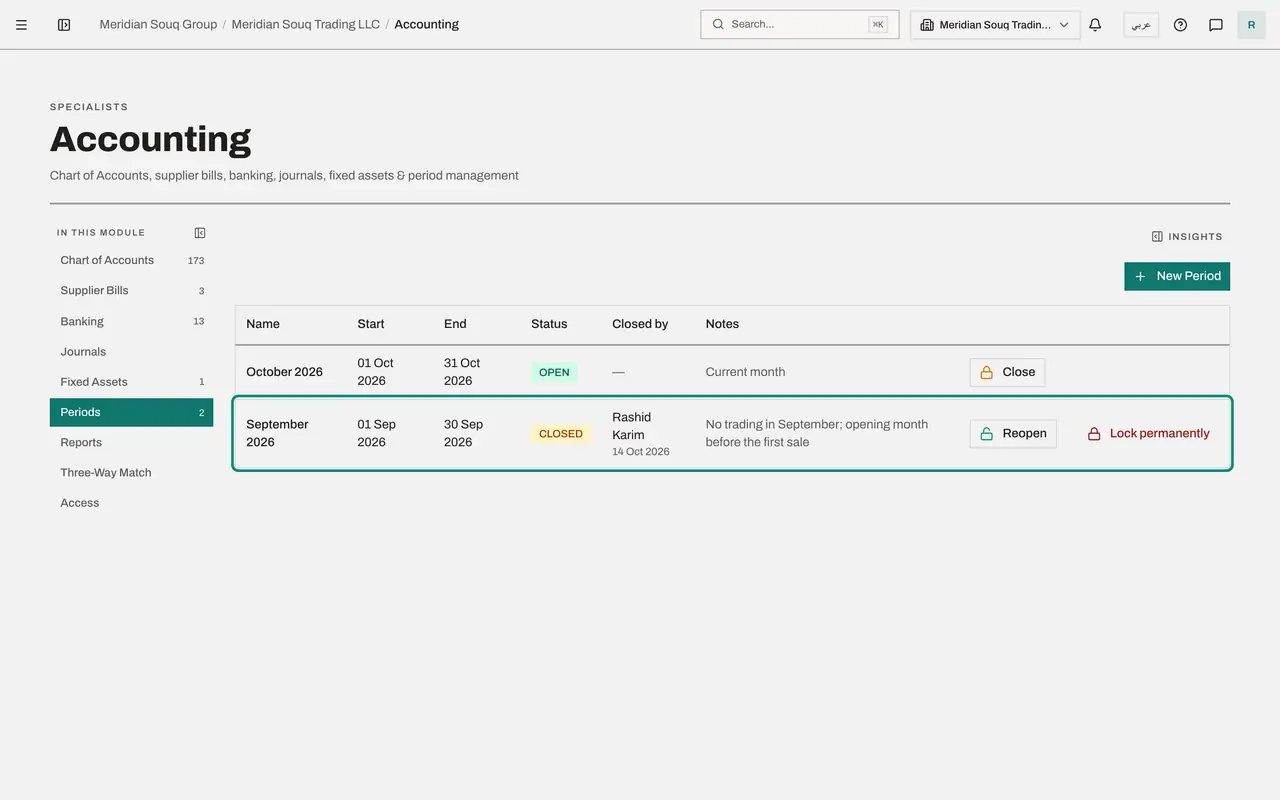Open Banking section
This screenshot has width=1280, height=800.
(131, 321)
